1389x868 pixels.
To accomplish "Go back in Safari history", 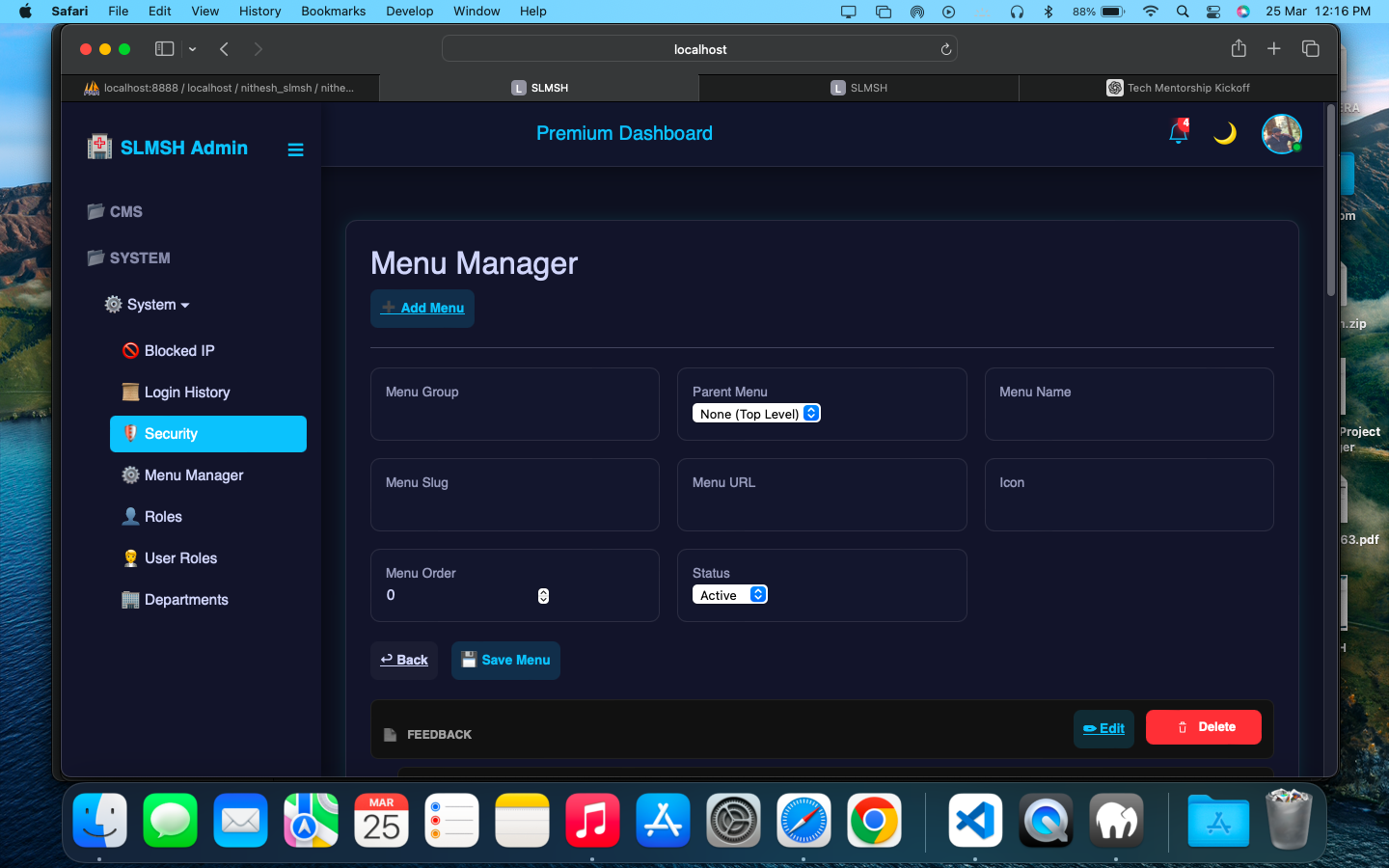I will [x=224, y=49].
